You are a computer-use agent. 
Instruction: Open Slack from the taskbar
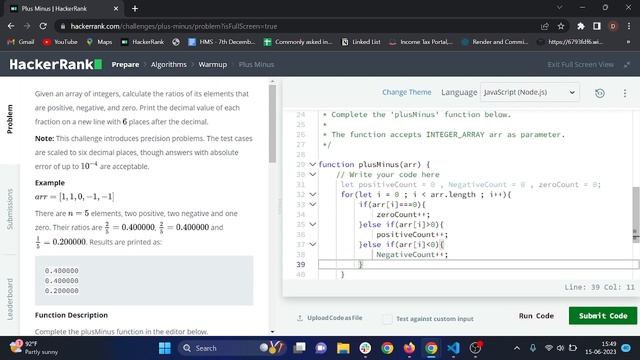[x=365, y=348]
